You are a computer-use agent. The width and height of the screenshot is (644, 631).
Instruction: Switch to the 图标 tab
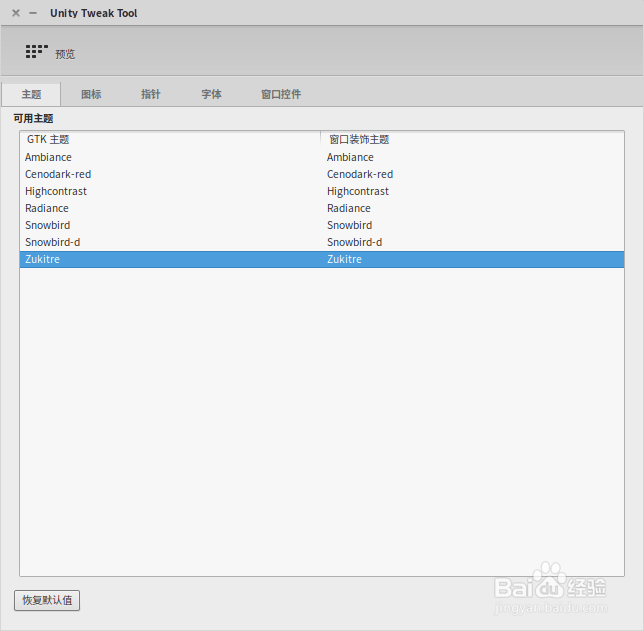point(91,94)
